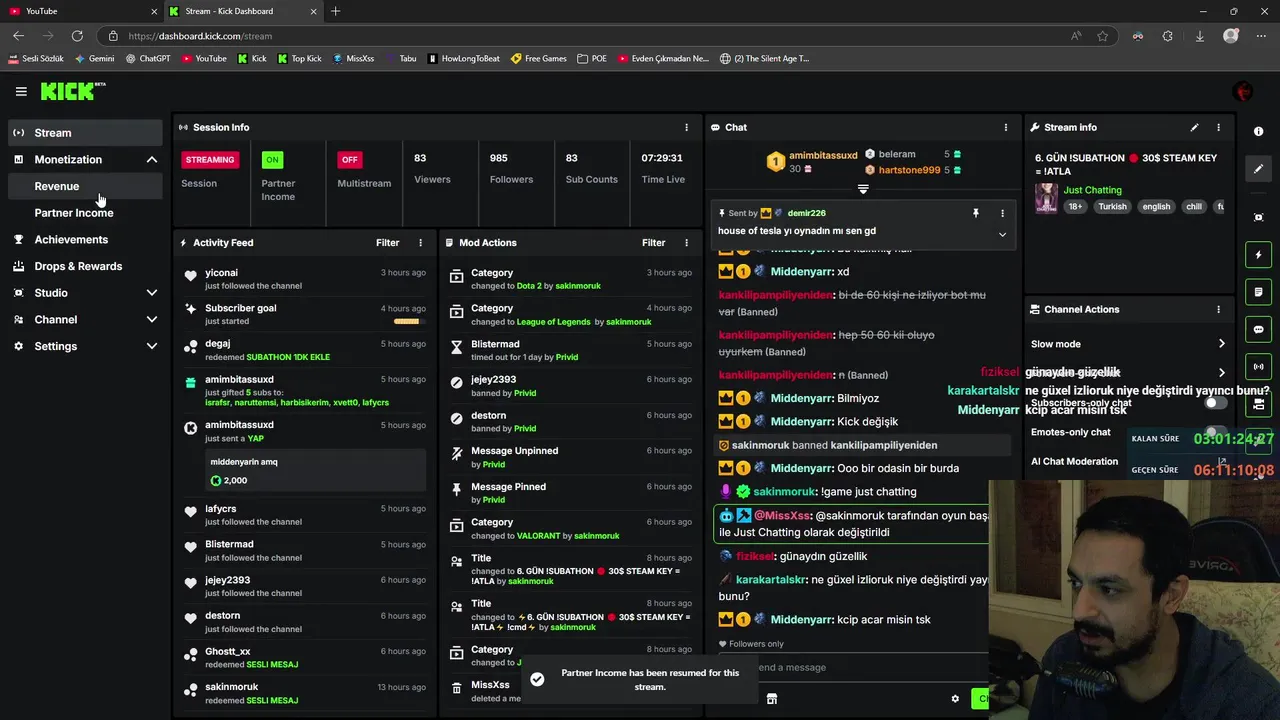
Task: Expand the pinned message chevron
Action: pyautogui.click(x=1002, y=234)
